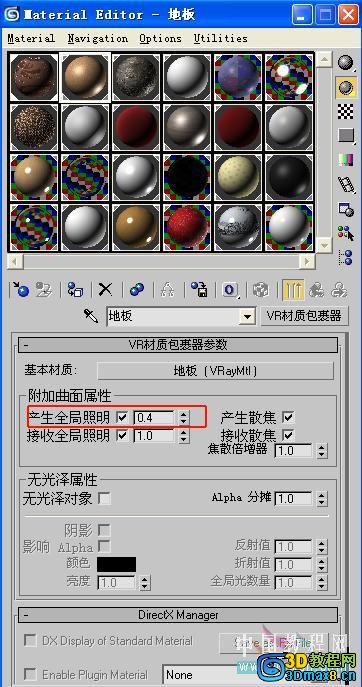
Task: Toggle the 产生全局照明 checkbox
Action: (122, 418)
